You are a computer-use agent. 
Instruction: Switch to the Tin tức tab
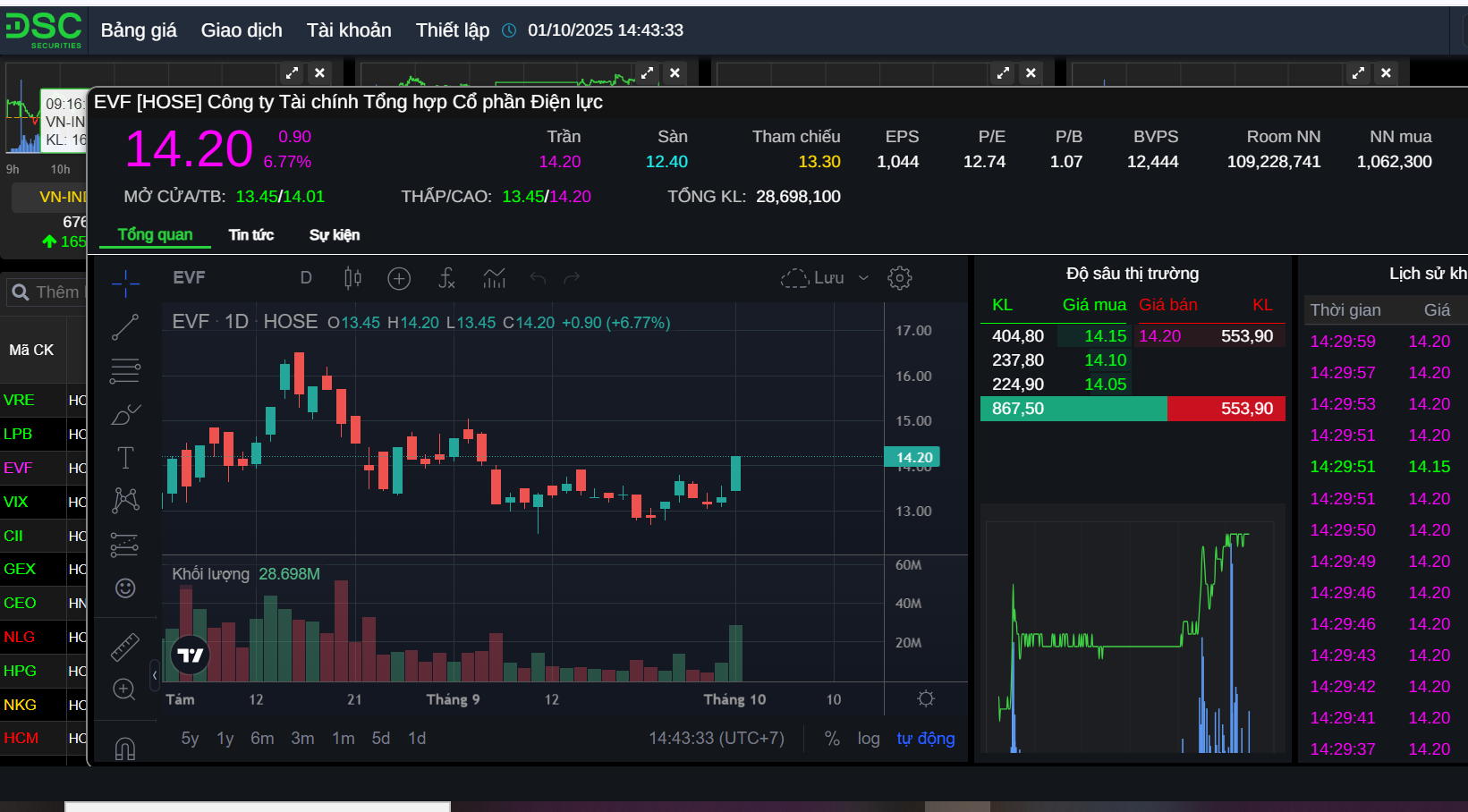coord(251,235)
